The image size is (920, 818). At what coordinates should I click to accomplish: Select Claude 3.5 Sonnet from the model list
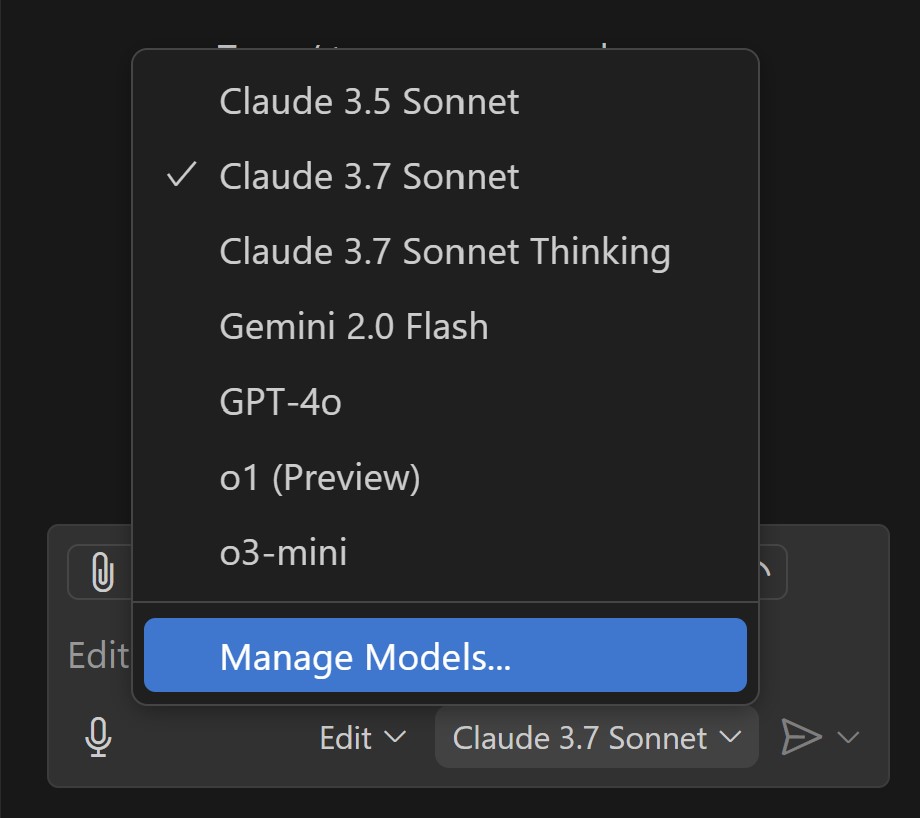(x=369, y=101)
